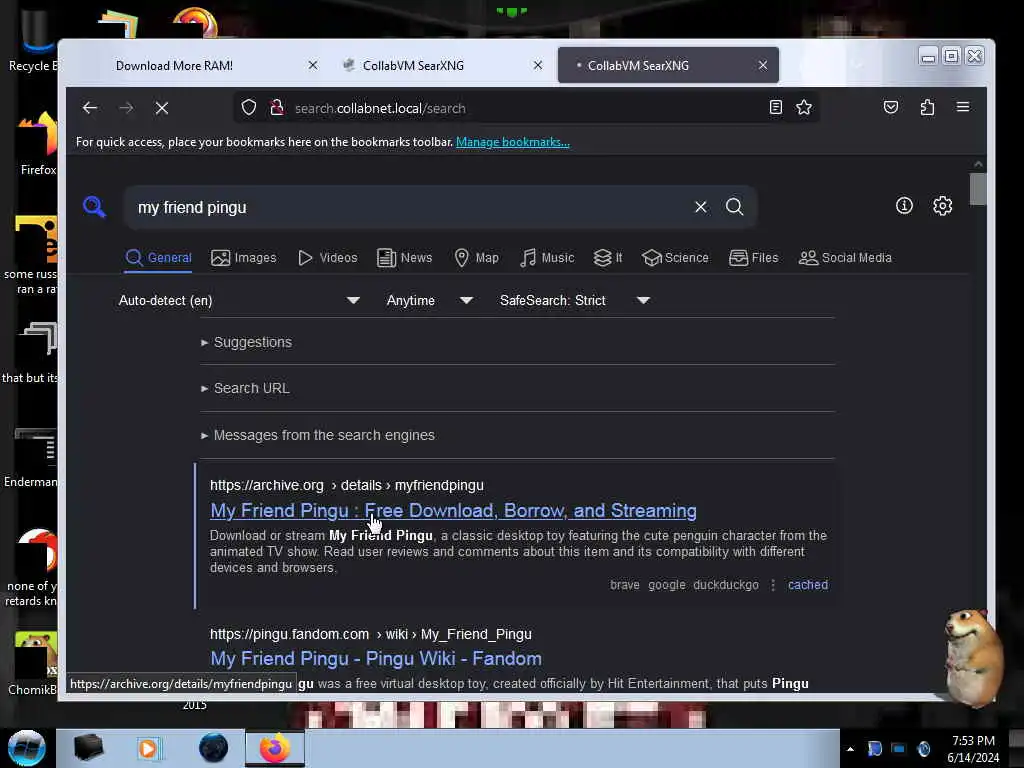Open the SearXNG about info icon
Screen dimensions: 1024x768
click(x=904, y=206)
